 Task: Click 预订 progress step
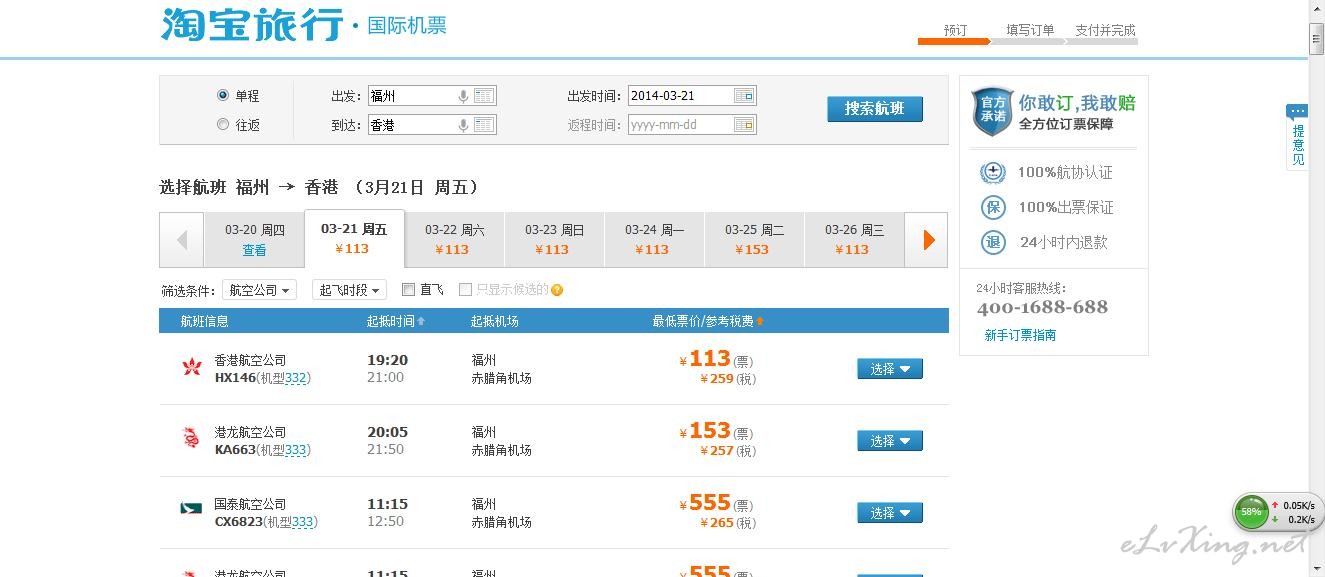tap(955, 30)
